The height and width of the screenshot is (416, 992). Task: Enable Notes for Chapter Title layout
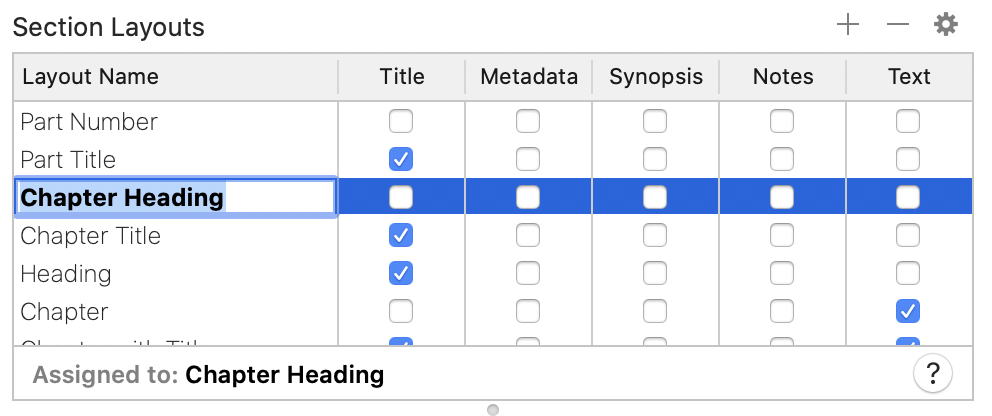point(782,236)
